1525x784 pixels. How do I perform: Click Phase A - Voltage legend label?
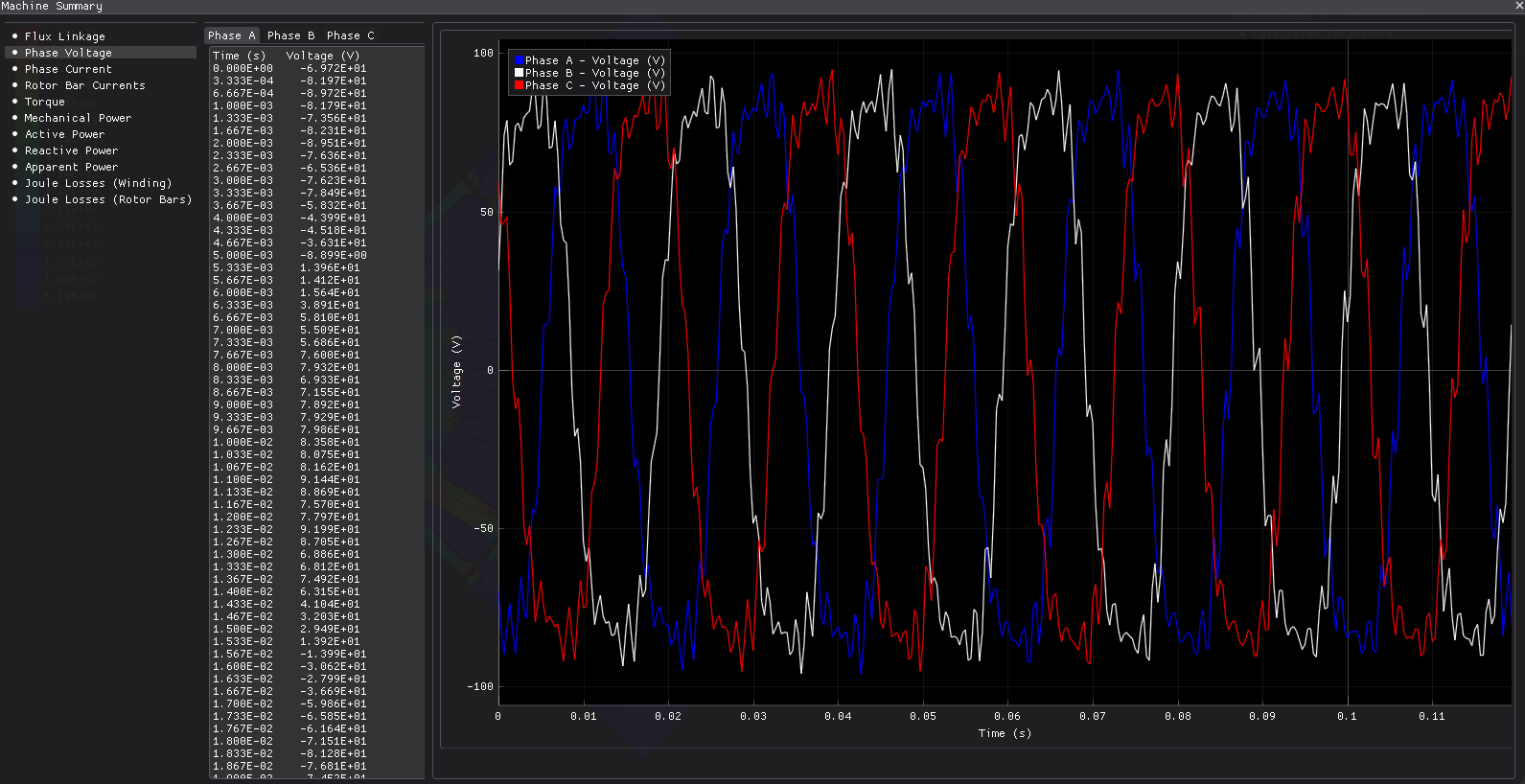click(x=595, y=60)
